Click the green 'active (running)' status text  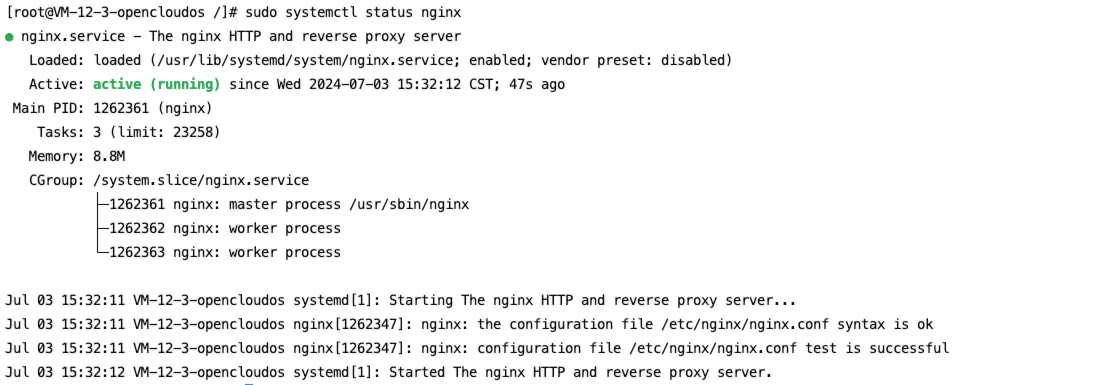click(157, 84)
